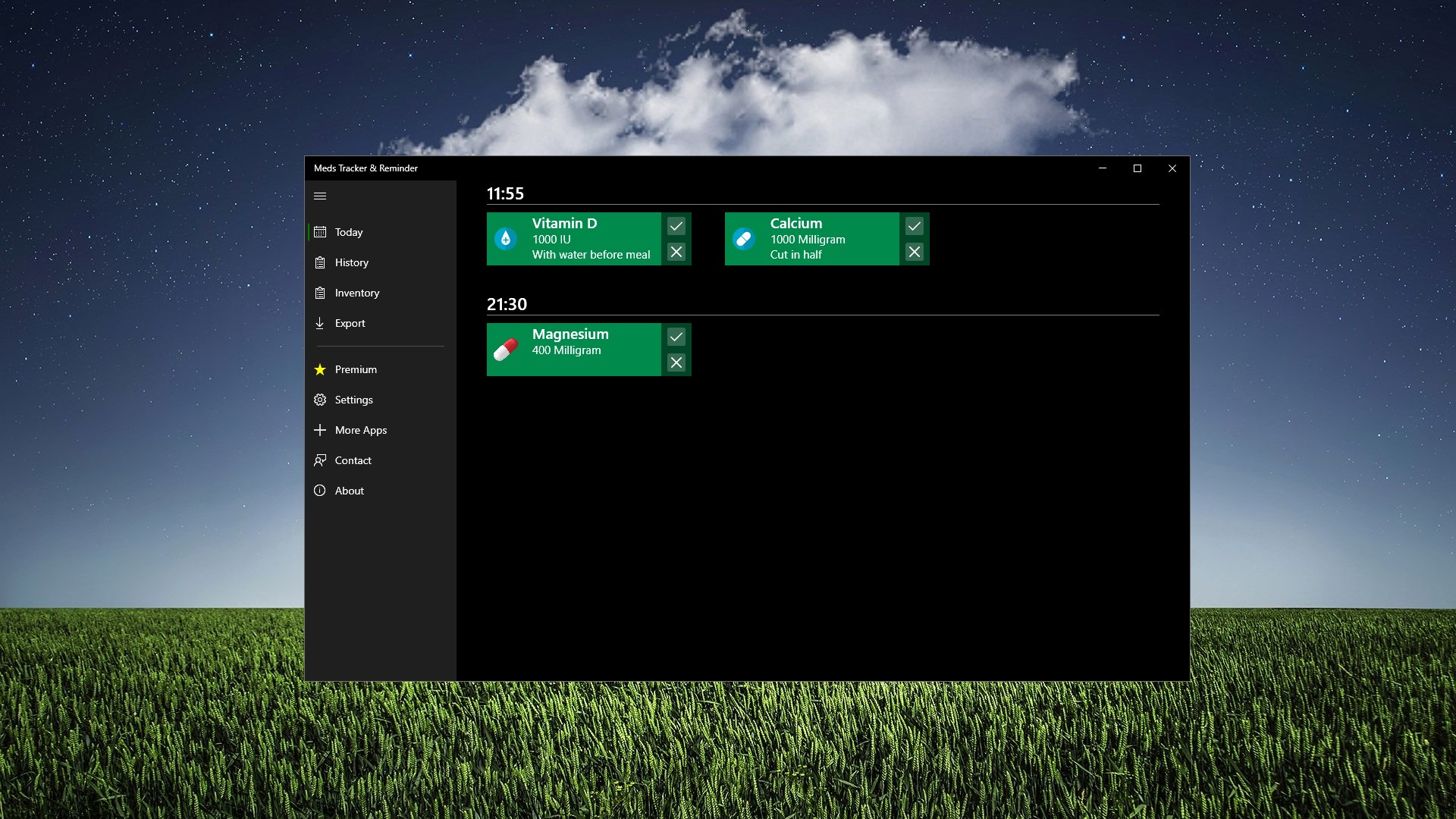Open the History page
This screenshot has width=1456, height=819.
[x=351, y=262]
